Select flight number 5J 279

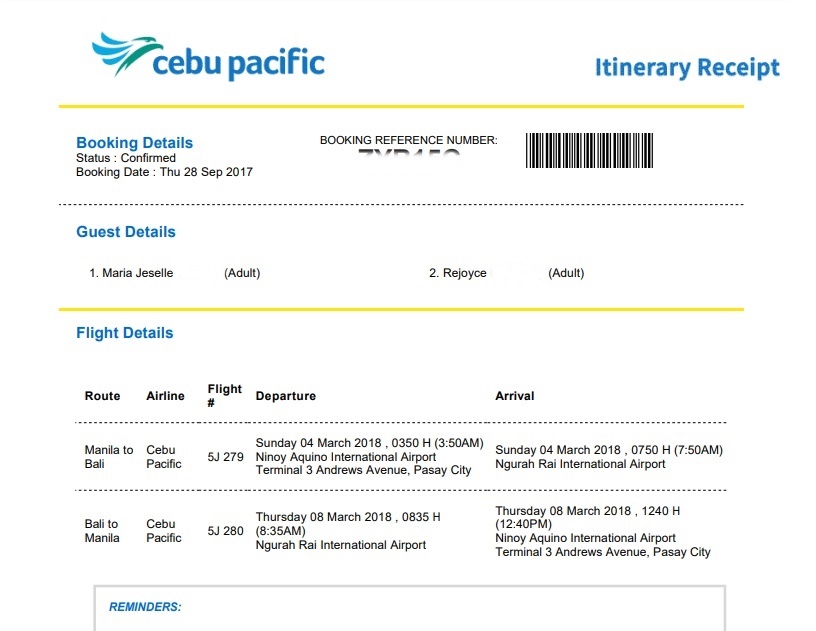[x=225, y=457]
